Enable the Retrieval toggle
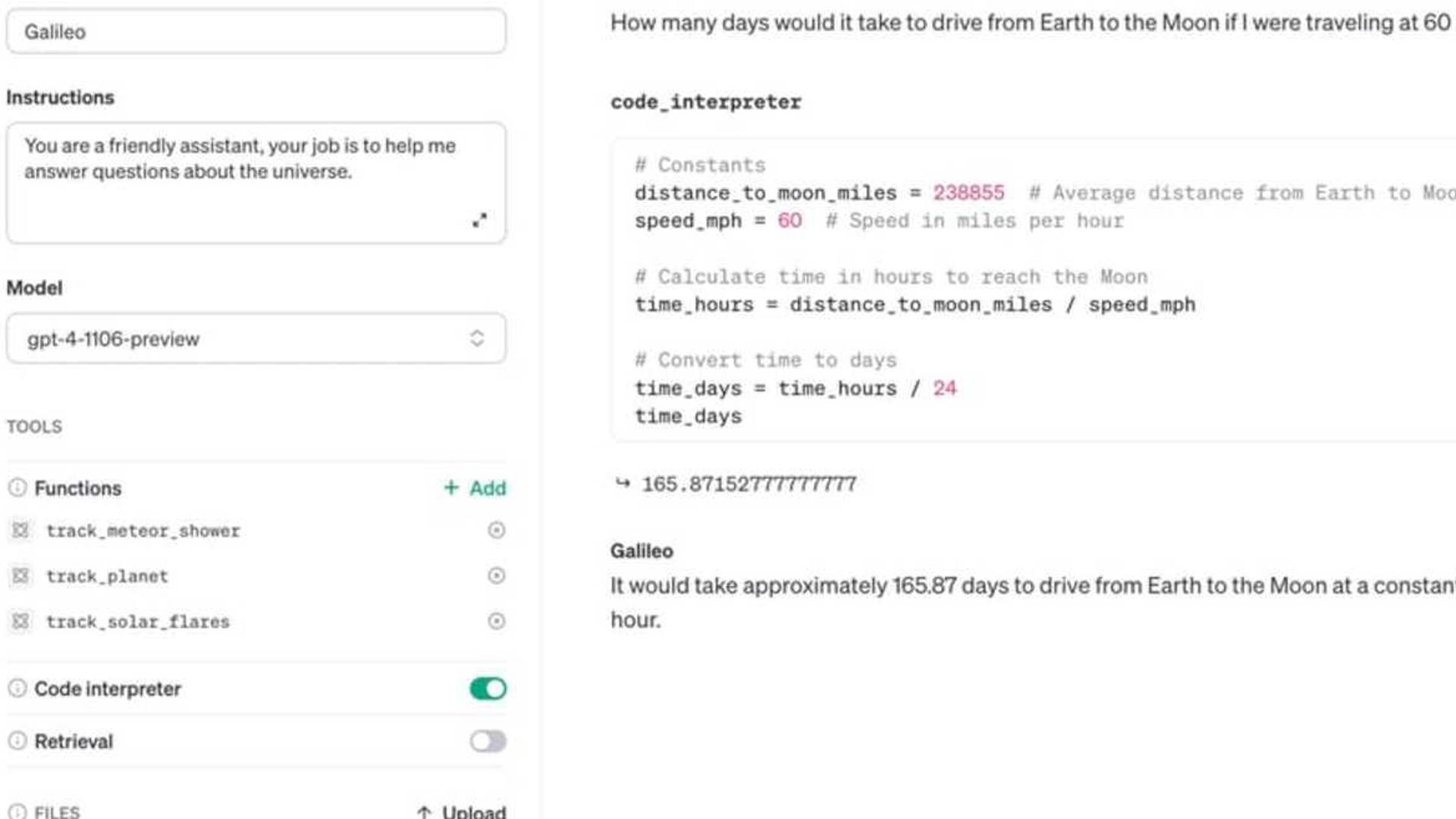 (x=488, y=741)
